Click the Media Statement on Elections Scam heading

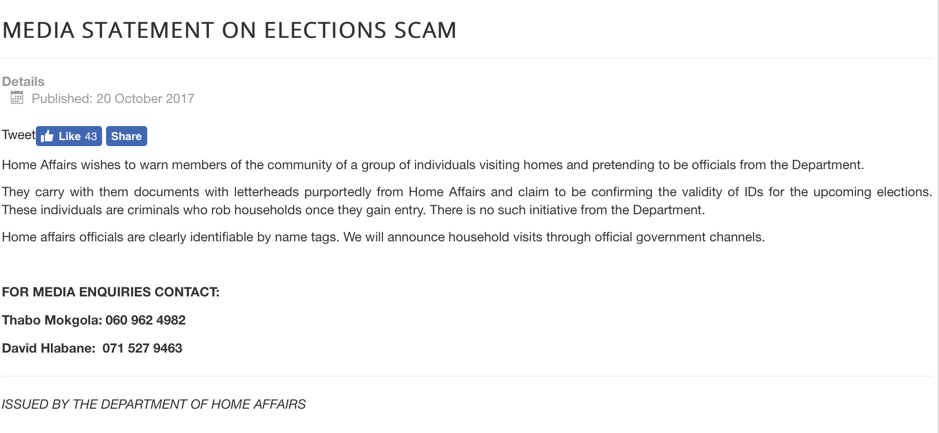(229, 30)
